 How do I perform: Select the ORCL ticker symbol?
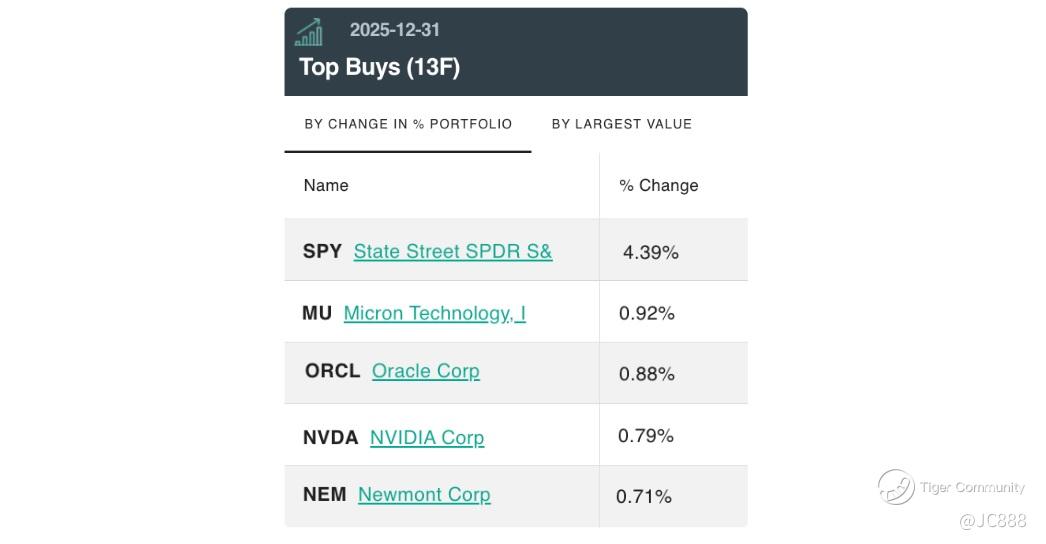point(332,371)
